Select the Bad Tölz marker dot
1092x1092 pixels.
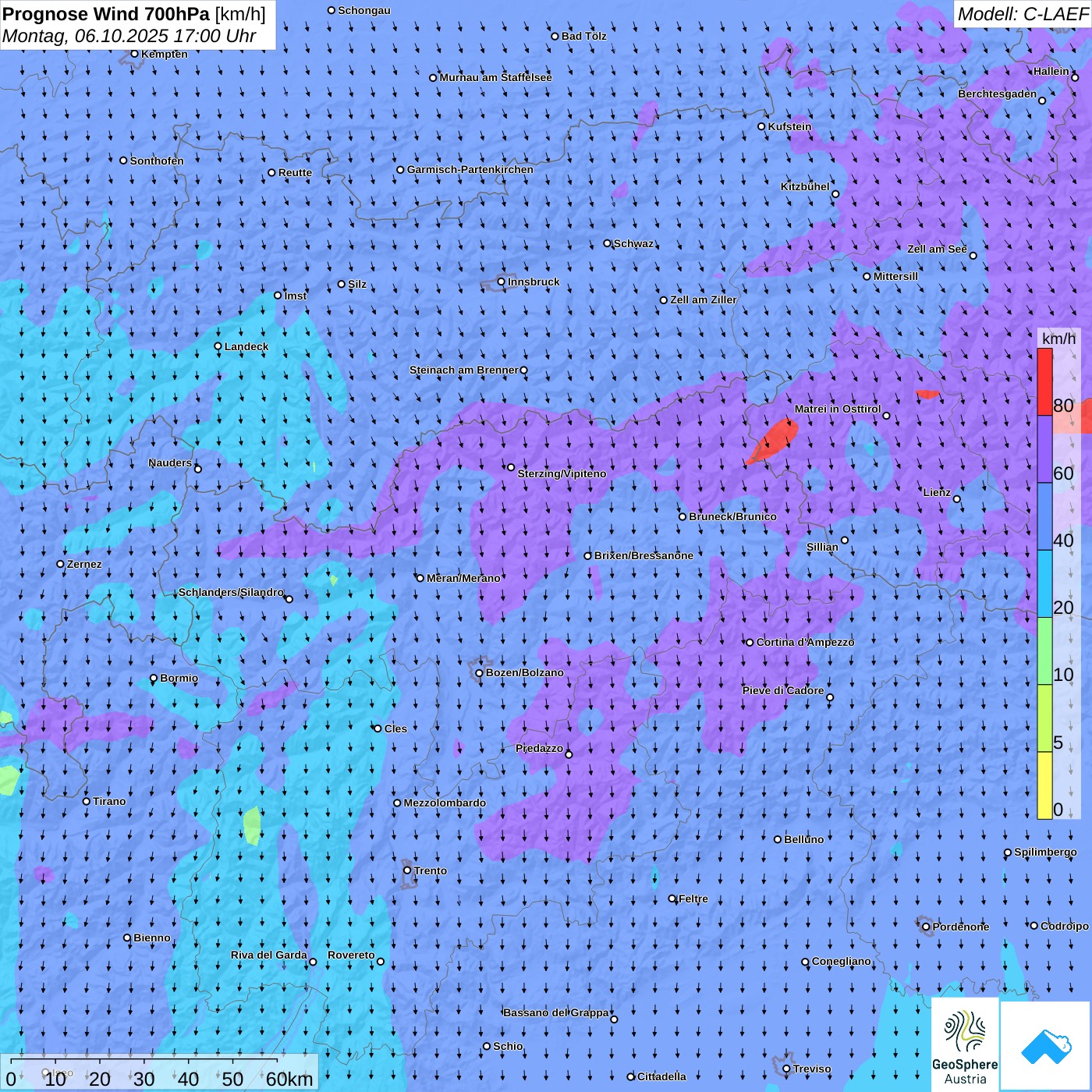(x=555, y=37)
